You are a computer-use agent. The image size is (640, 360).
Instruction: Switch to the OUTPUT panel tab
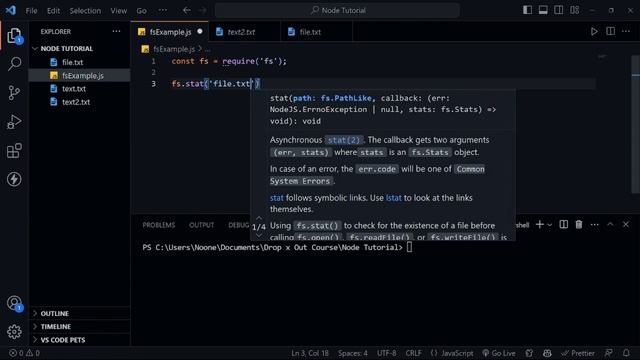[201, 225]
